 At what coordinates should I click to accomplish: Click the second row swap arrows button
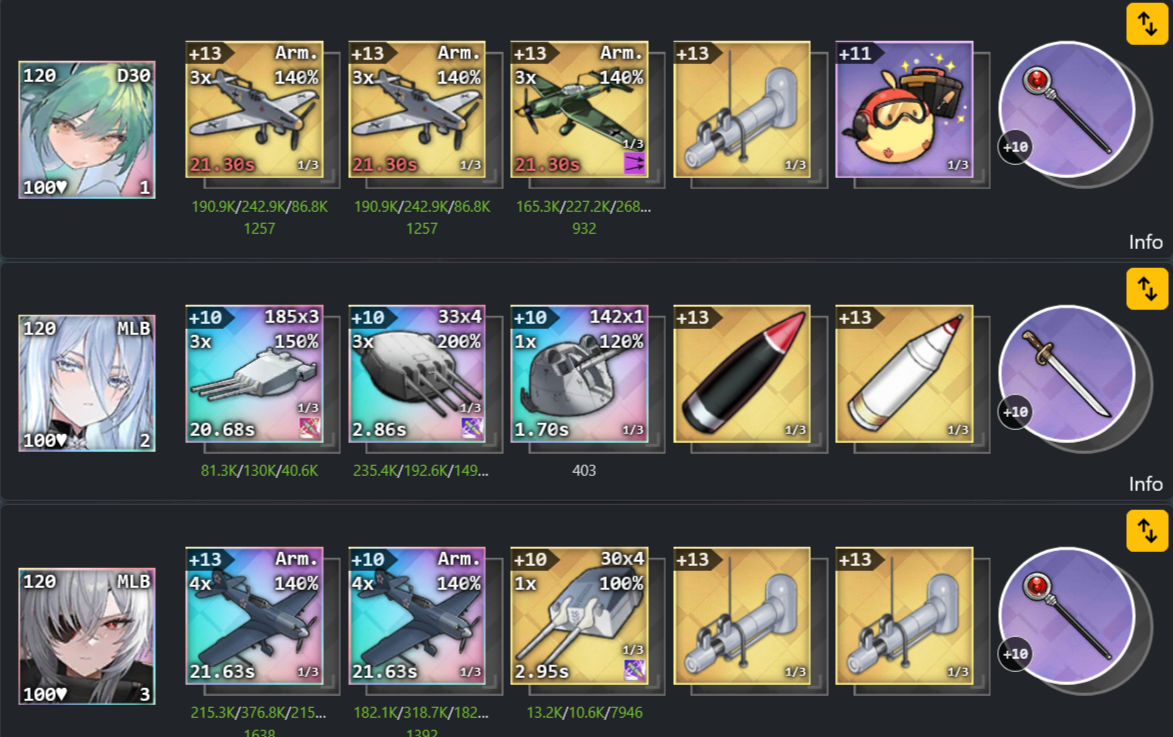[1147, 289]
